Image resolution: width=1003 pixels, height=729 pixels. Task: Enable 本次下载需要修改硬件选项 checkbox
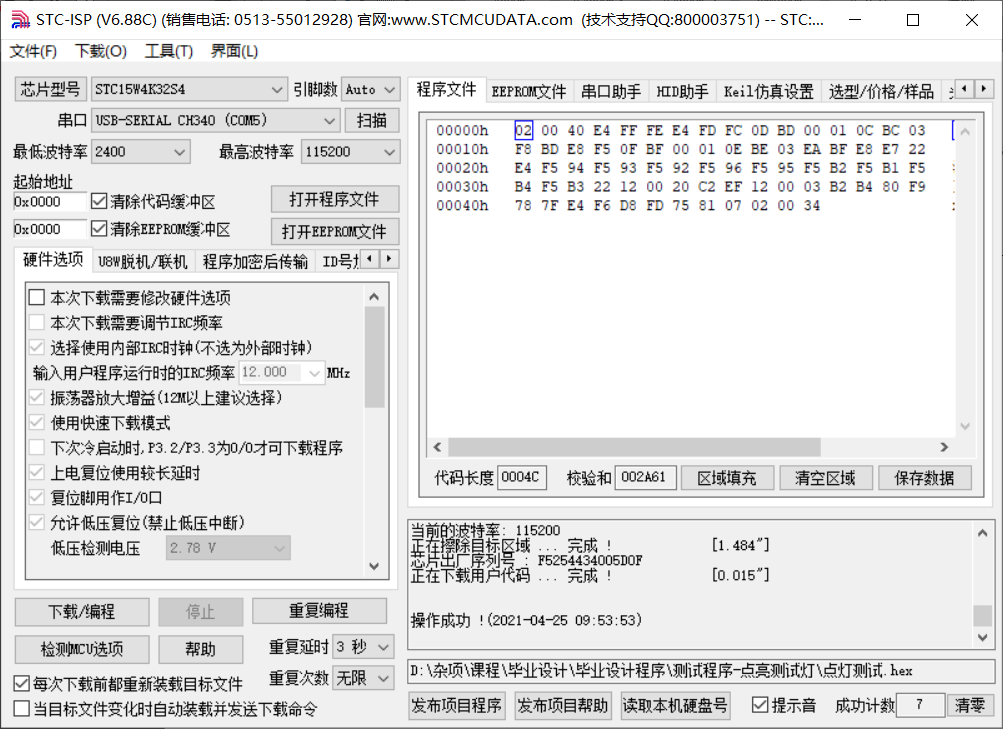click(36, 297)
